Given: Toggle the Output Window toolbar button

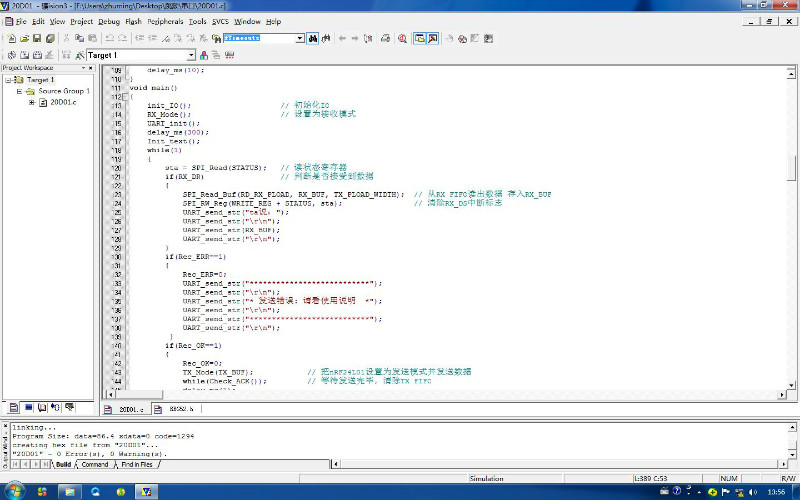Looking at the screenshot, I should (x=434, y=38).
